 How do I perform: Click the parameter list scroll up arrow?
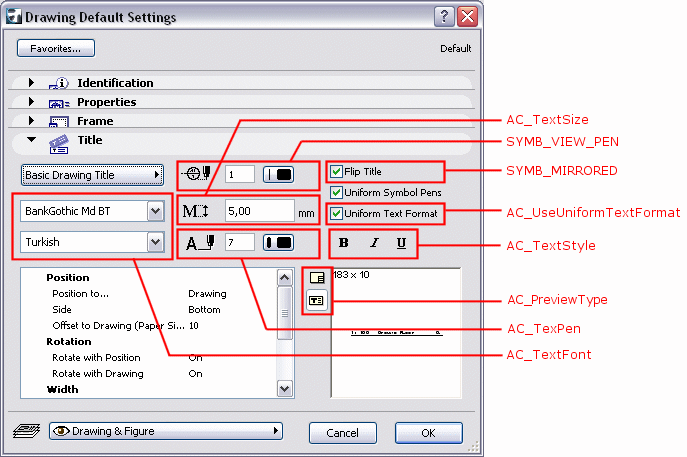click(x=285, y=277)
